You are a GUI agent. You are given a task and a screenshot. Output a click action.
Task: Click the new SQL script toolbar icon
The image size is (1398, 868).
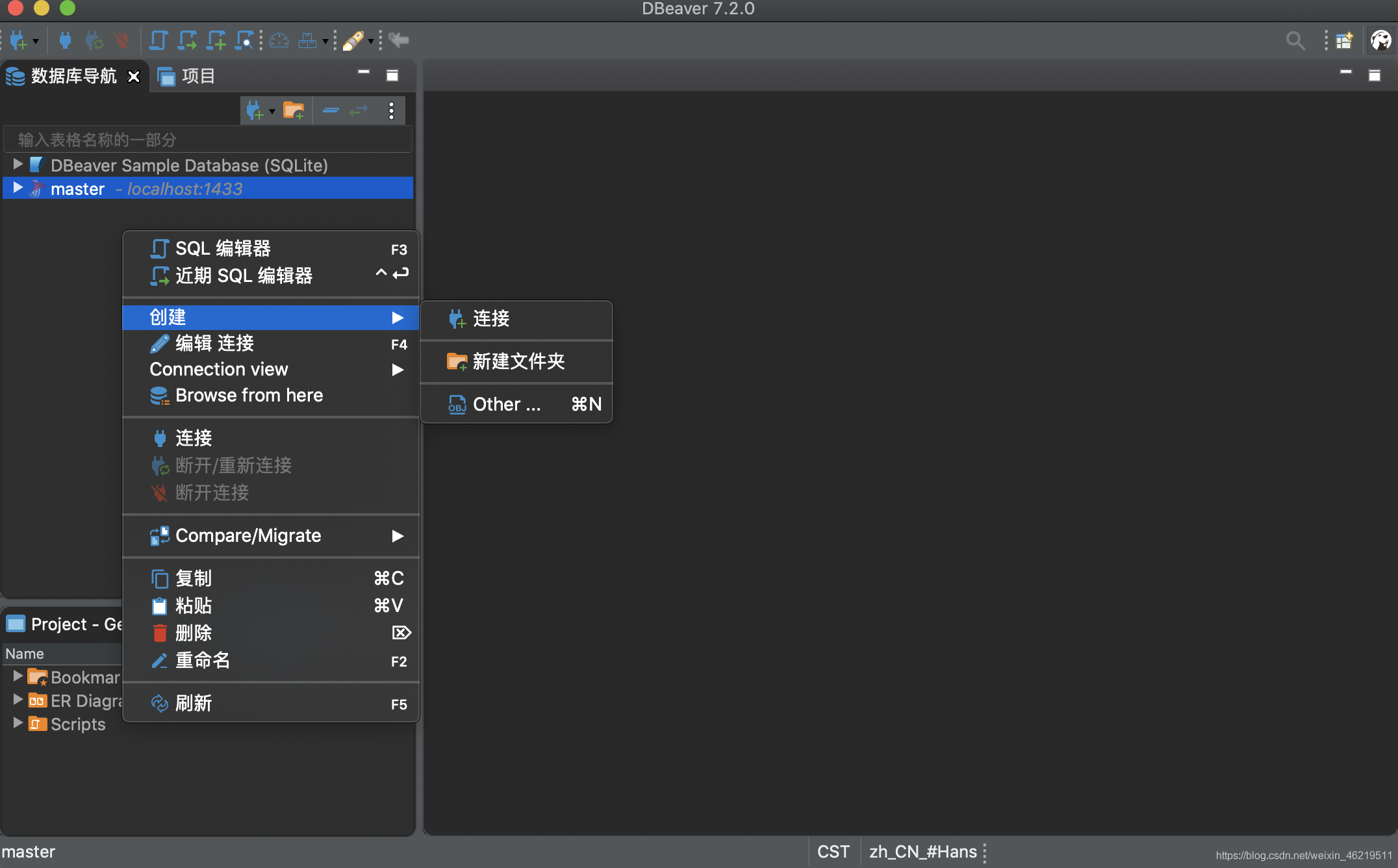pyautogui.click(x=216, y=40)
